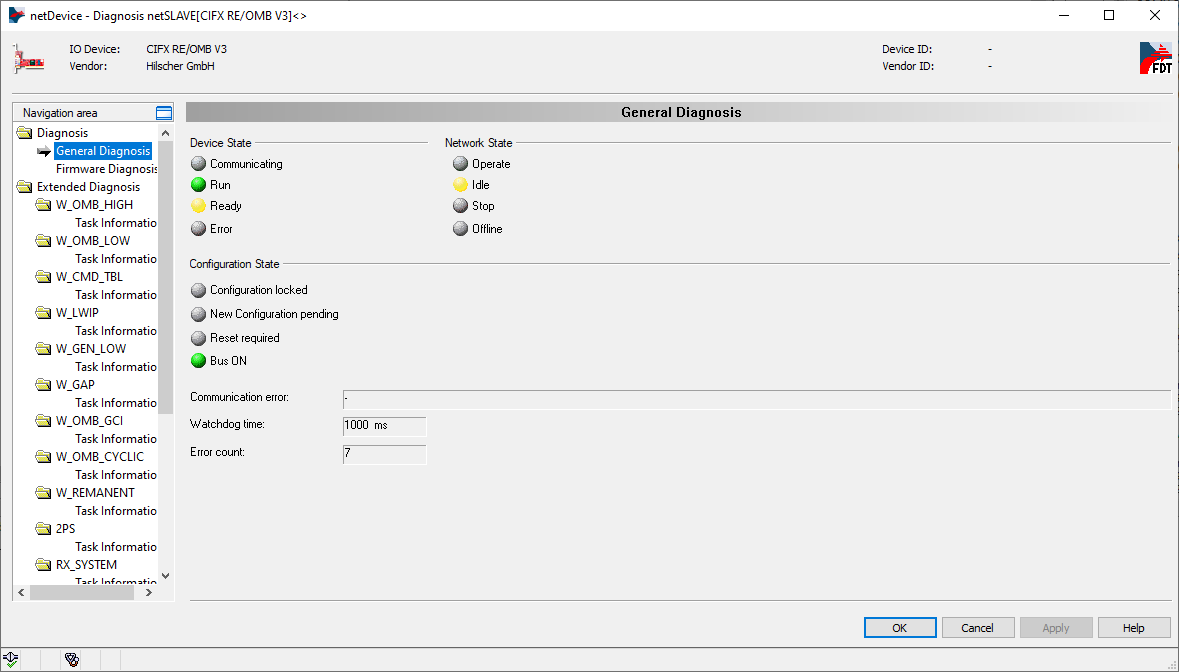Click the Navigation area pin icon
Image resolution: width=1179 pixels, height=672 pixels.
pos(164,113)
